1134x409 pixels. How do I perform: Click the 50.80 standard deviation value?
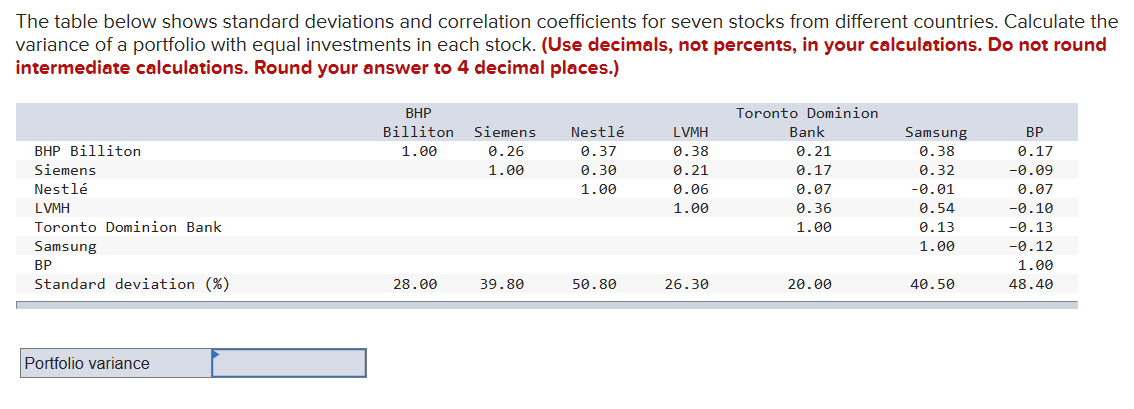click(594, 284)
